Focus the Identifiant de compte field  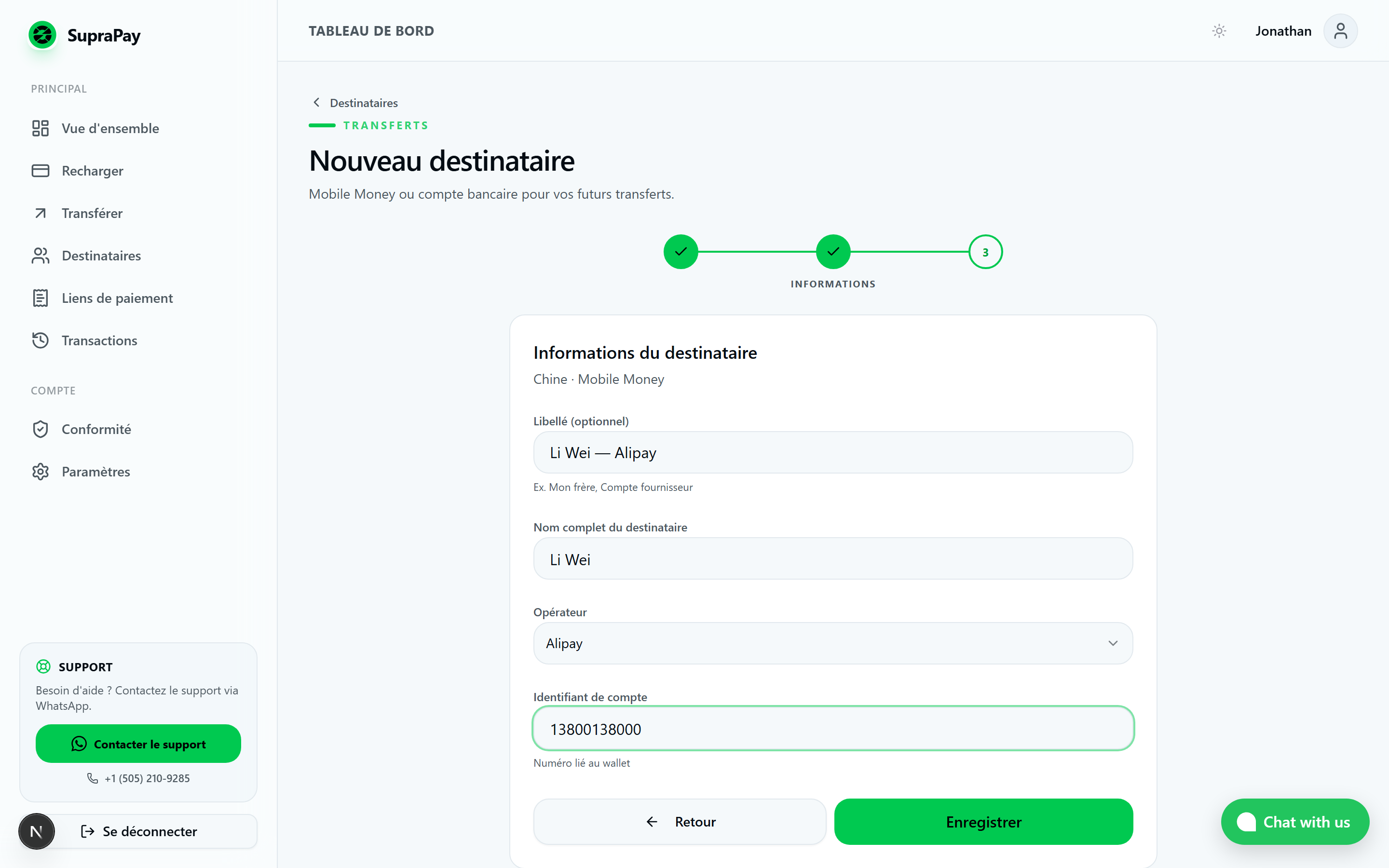[x=833, y=729]
